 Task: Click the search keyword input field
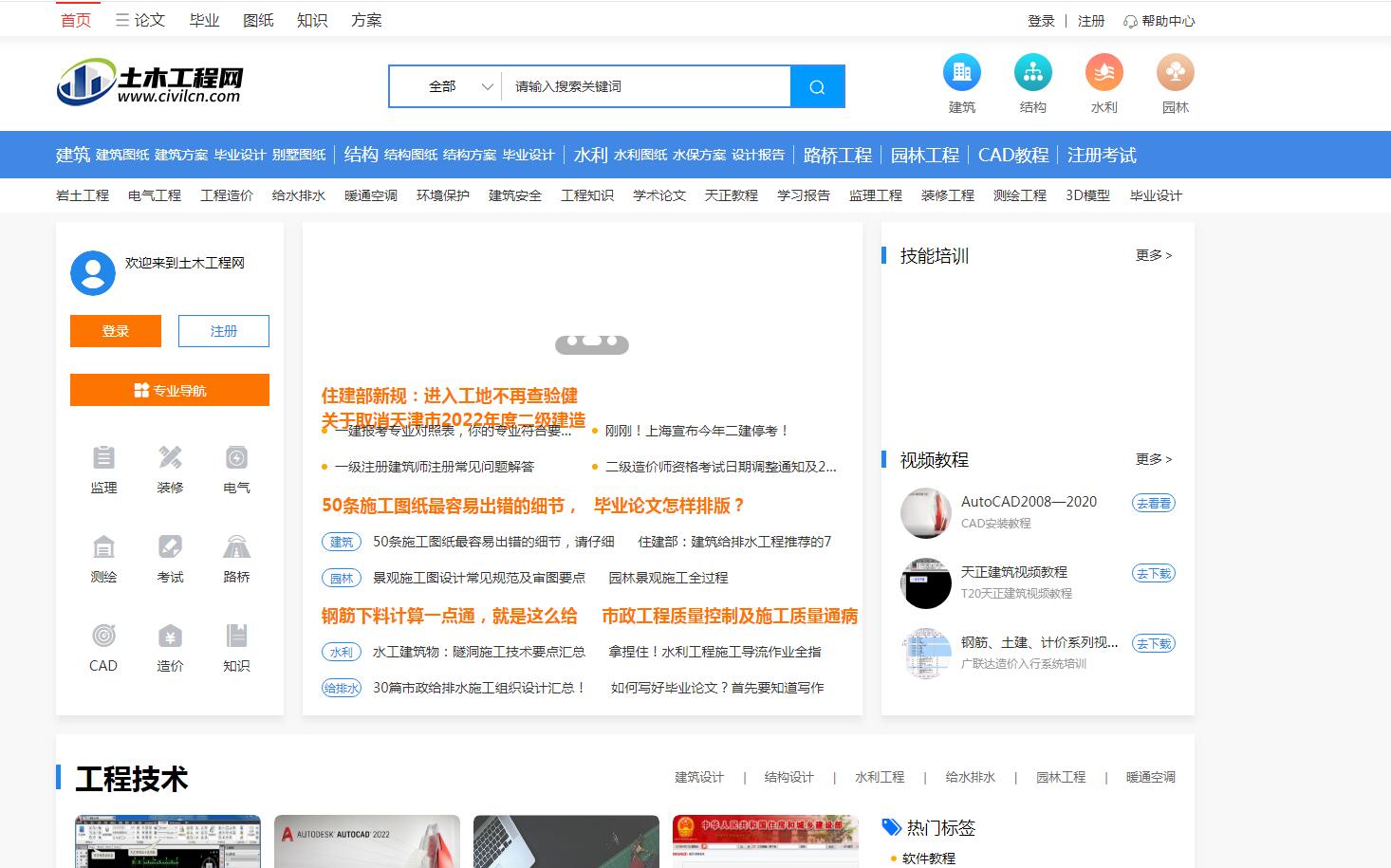coord(645,85)
